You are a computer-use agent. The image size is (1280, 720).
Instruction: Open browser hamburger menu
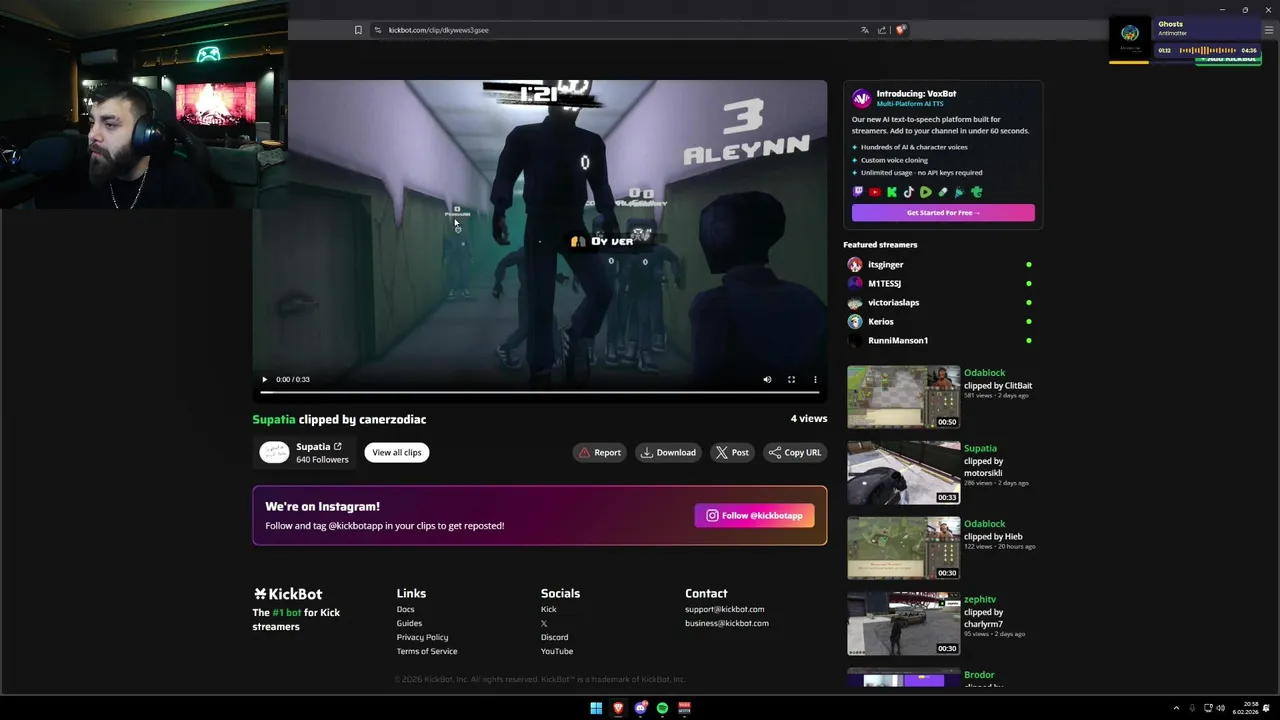(x=1268, y=30)
